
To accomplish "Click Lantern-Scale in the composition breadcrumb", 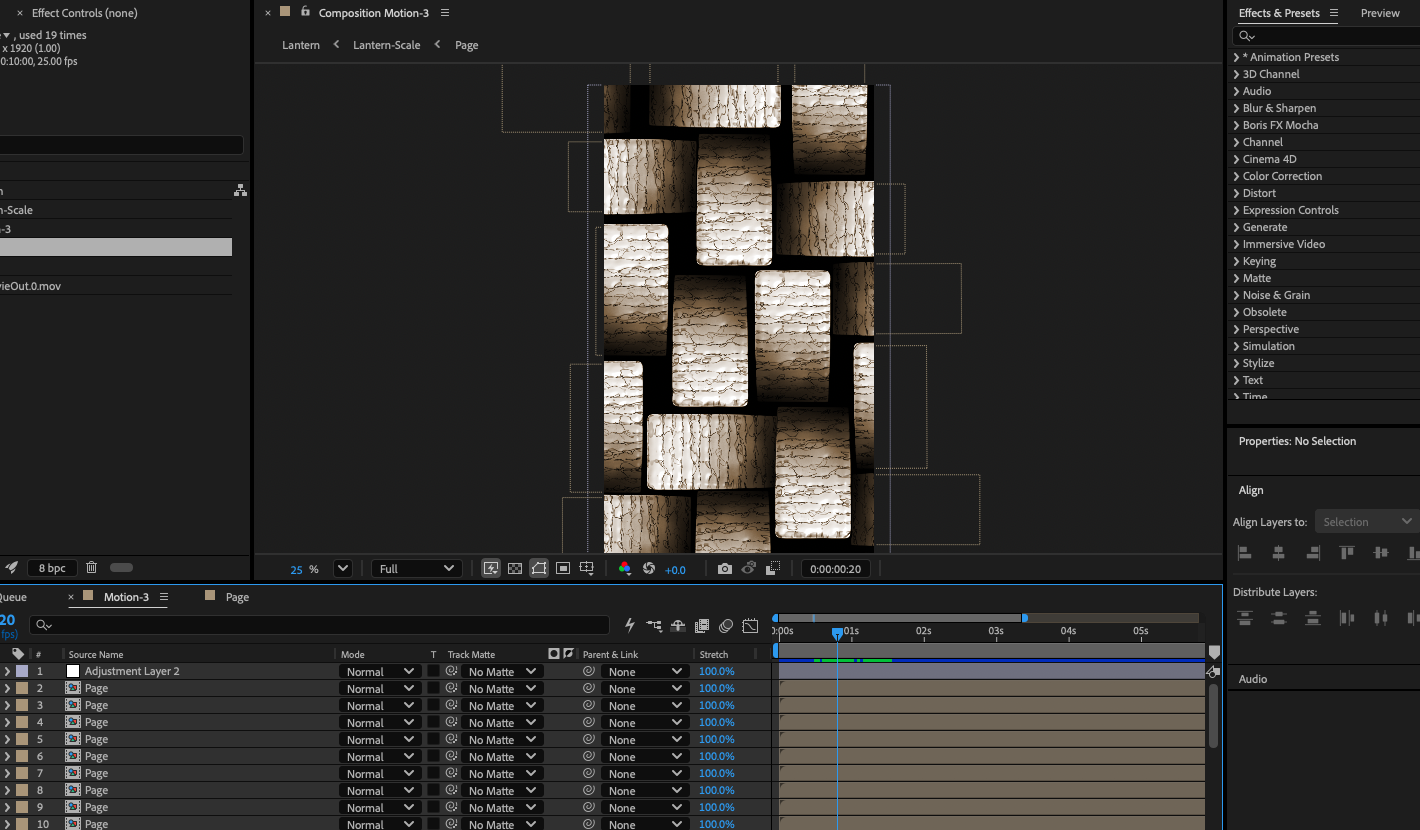I will pos(386,45).
